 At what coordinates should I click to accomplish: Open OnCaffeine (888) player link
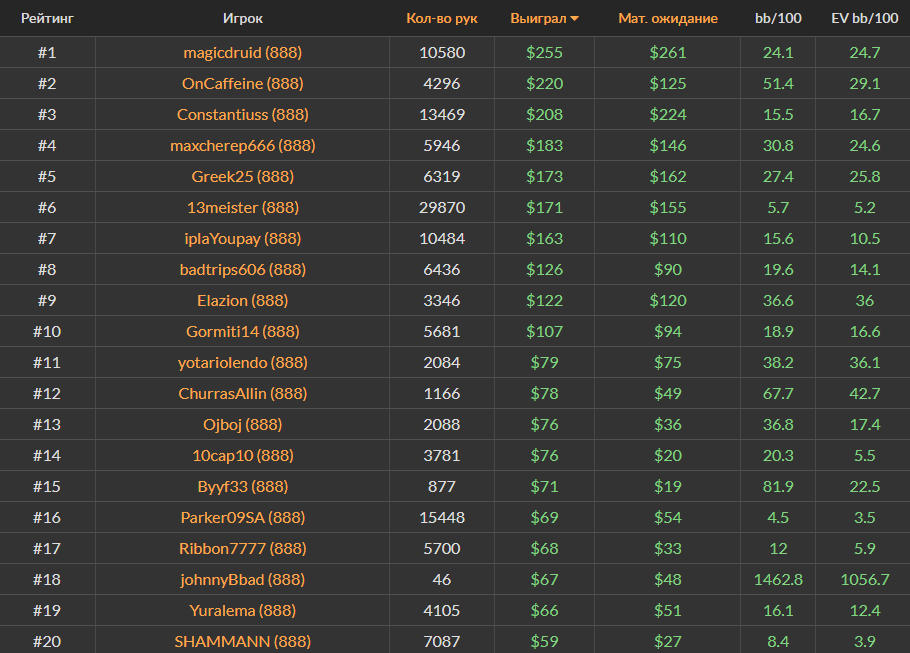click(x=243, y=83)
